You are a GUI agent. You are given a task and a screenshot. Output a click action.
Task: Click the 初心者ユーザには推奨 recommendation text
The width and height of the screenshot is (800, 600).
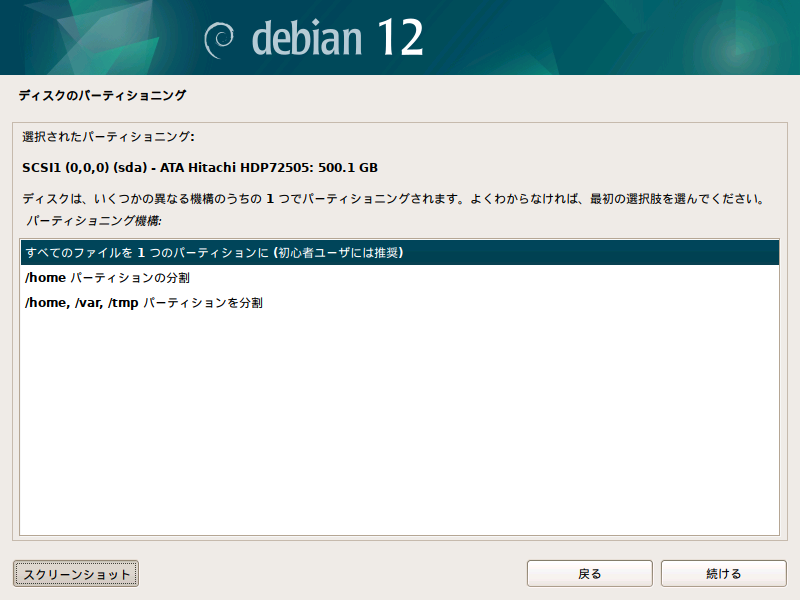click(338, 253)
